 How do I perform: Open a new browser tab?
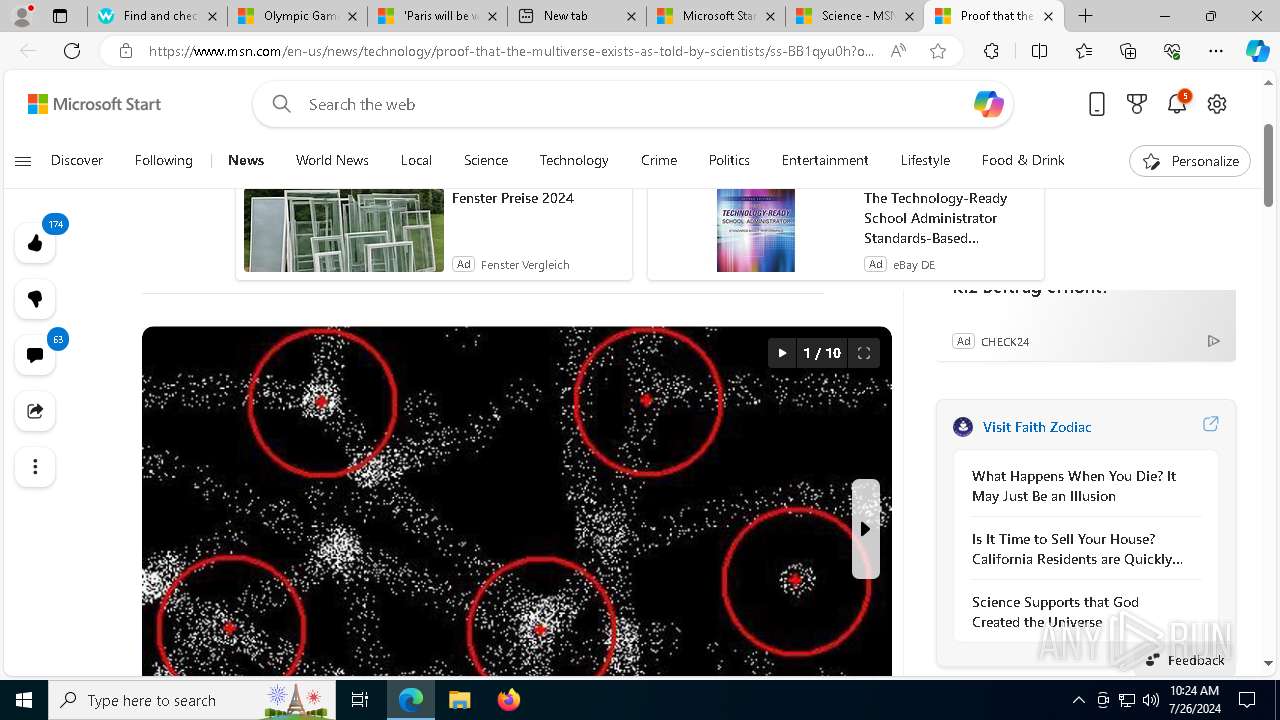click(1086, 16)
